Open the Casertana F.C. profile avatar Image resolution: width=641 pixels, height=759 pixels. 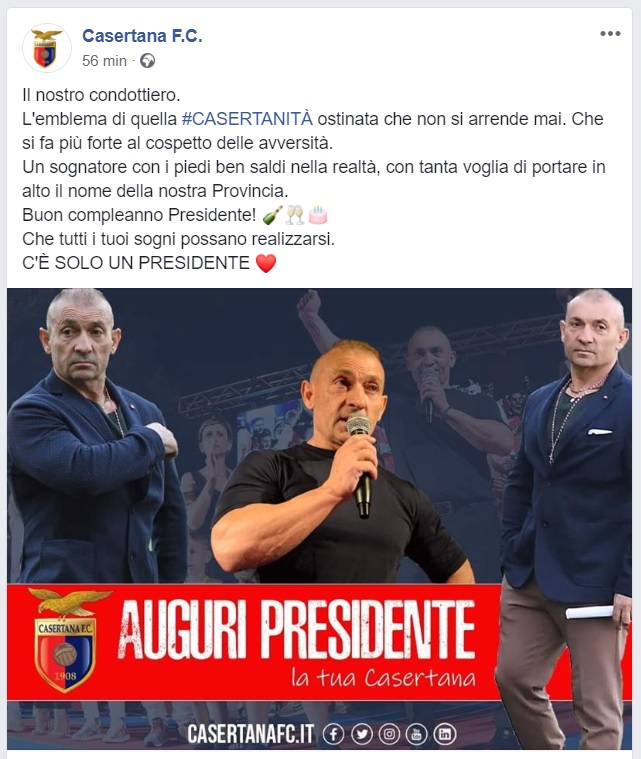46,48
